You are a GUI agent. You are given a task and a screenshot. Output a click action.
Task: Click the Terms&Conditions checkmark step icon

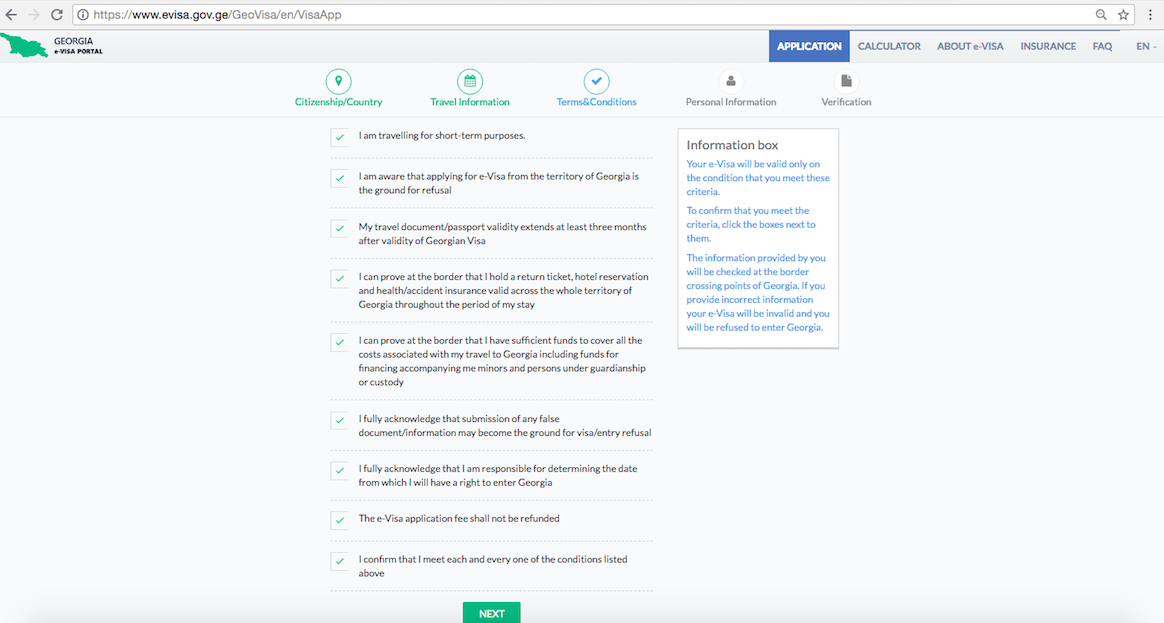596,81
